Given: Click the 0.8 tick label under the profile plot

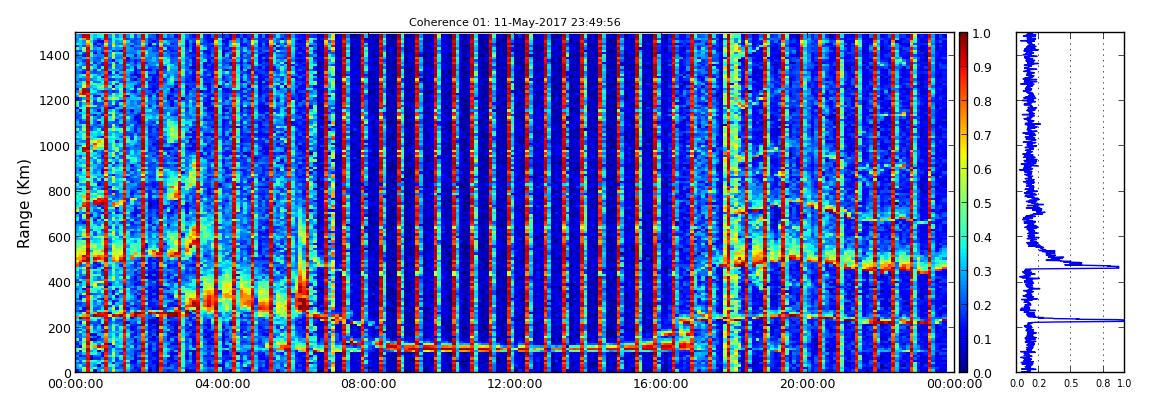Looking at the screenshot, I should pos(1104,384).
